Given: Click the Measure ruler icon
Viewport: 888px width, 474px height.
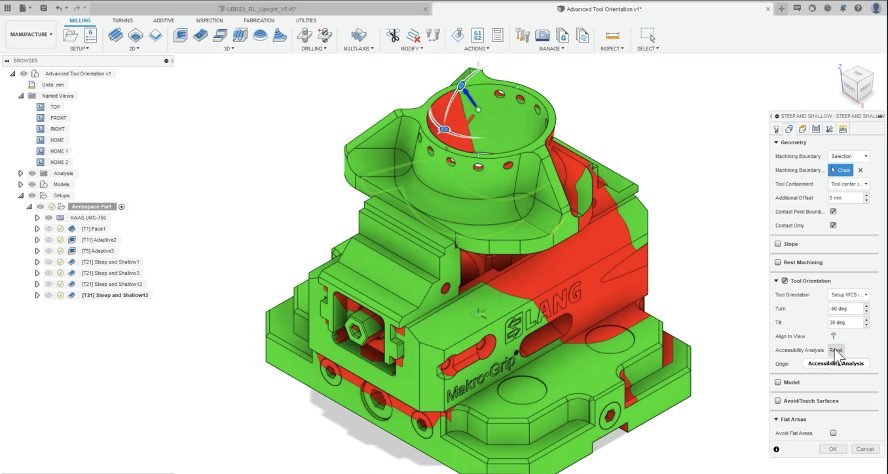Looking at the screenshot, I should tap(612, 36).
